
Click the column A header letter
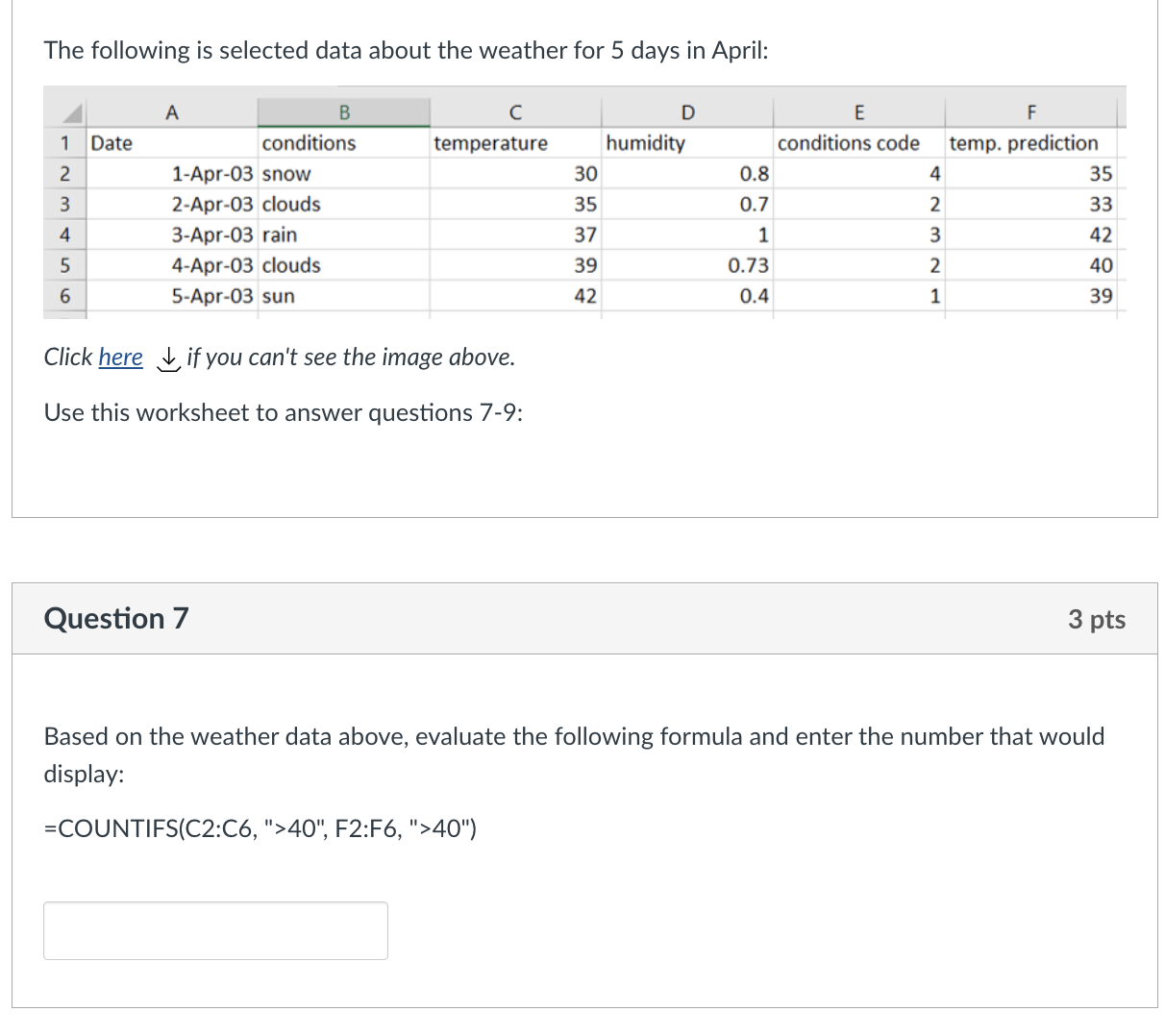click(x=172, y=112)
